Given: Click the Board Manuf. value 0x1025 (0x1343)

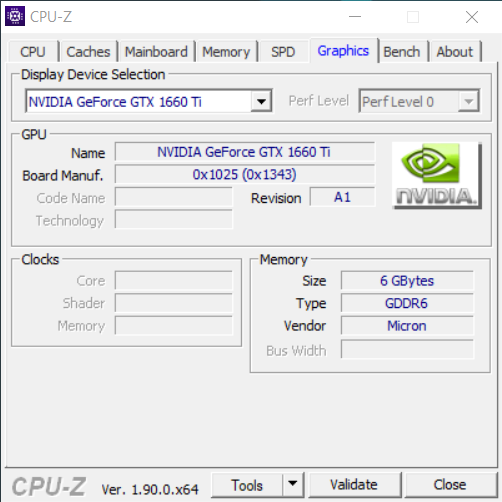Looking at the screenshot, I should 245,174.
